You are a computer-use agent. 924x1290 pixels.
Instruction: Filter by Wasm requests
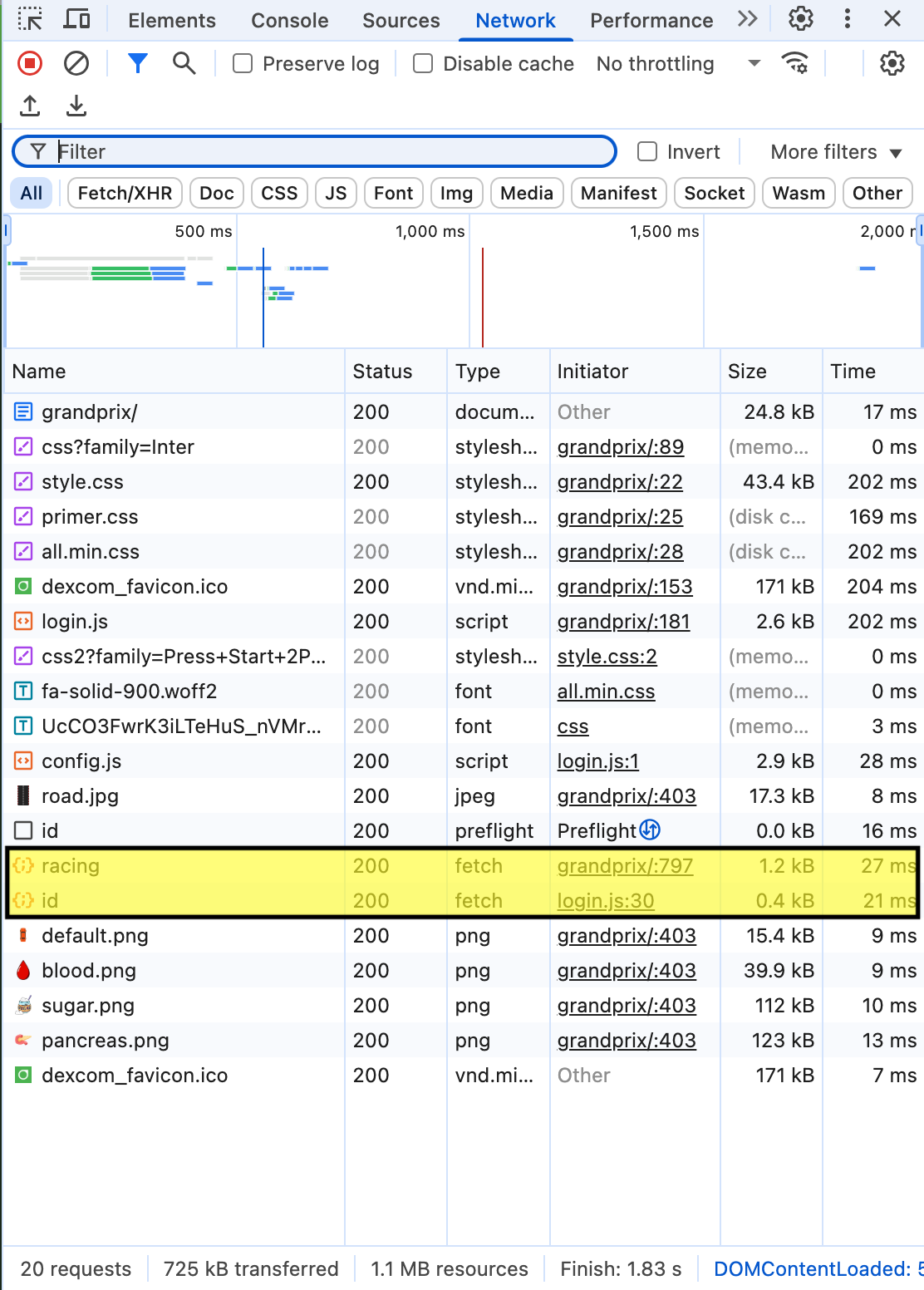(x=799, y=193)
